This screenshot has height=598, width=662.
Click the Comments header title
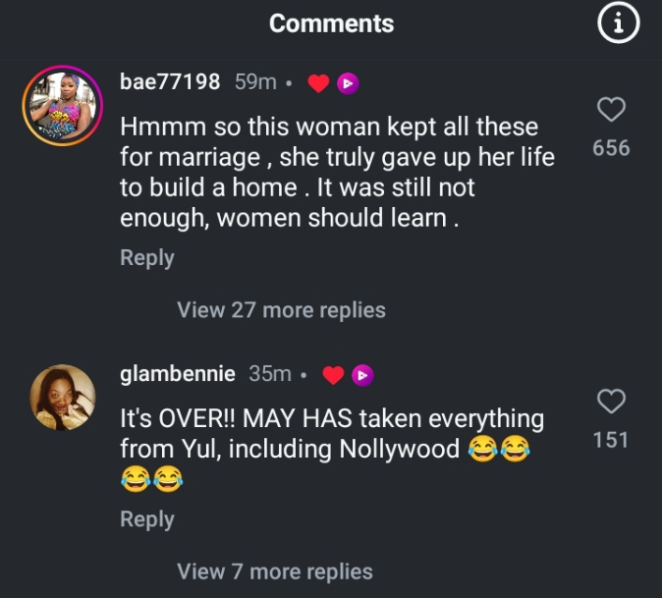[x=331, y=24]
